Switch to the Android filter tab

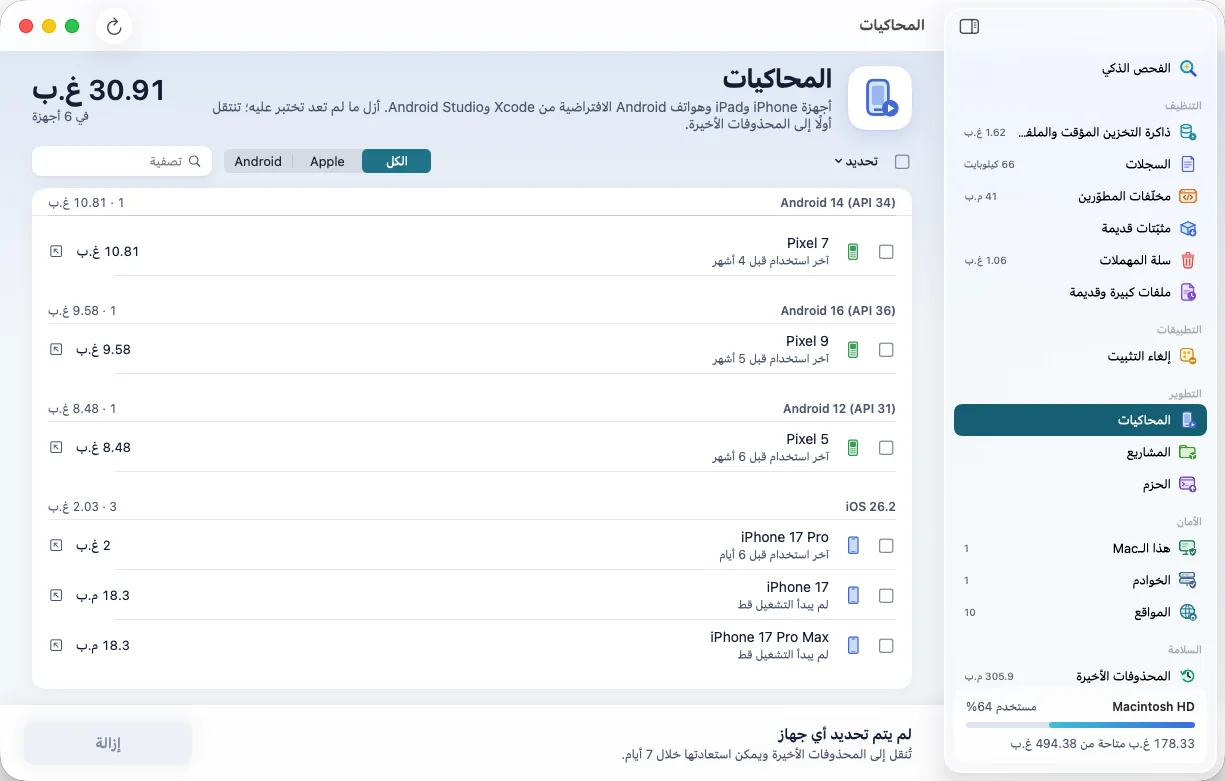coord(258,161)
